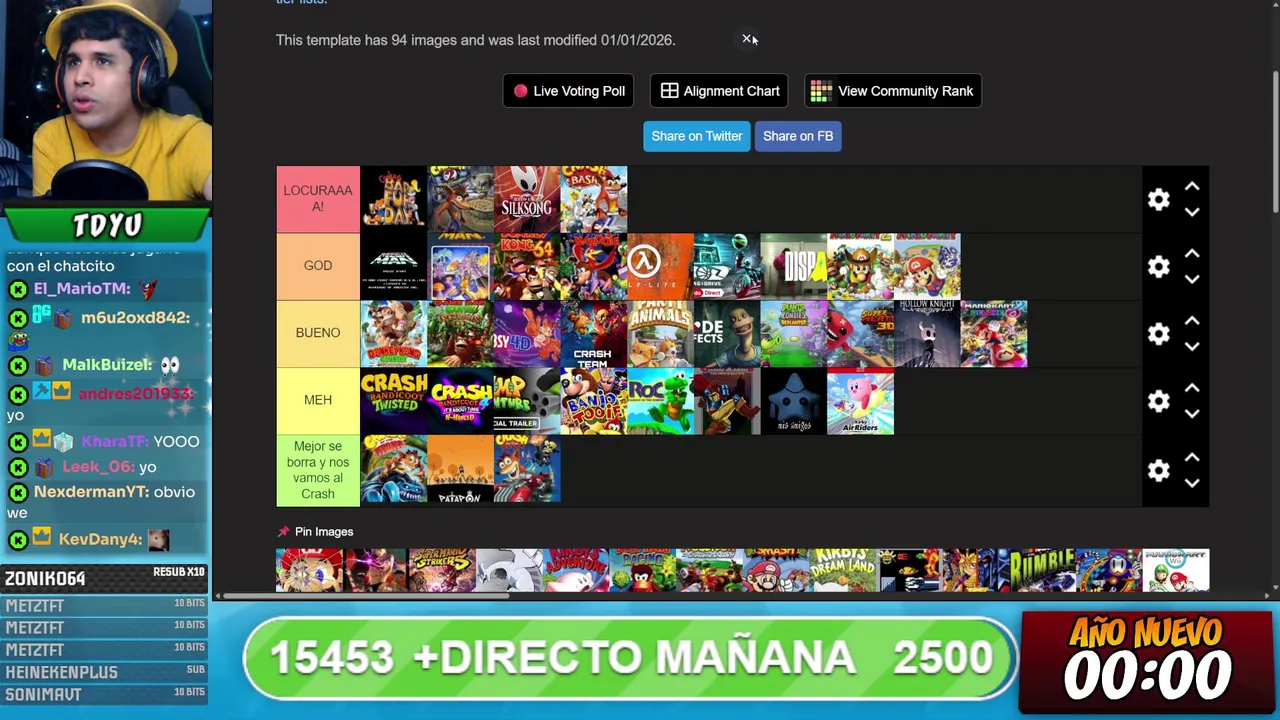Viewport: 1280px width, 720px height.
Task: Select the BUENO tier label
Action: coord(318,333)
